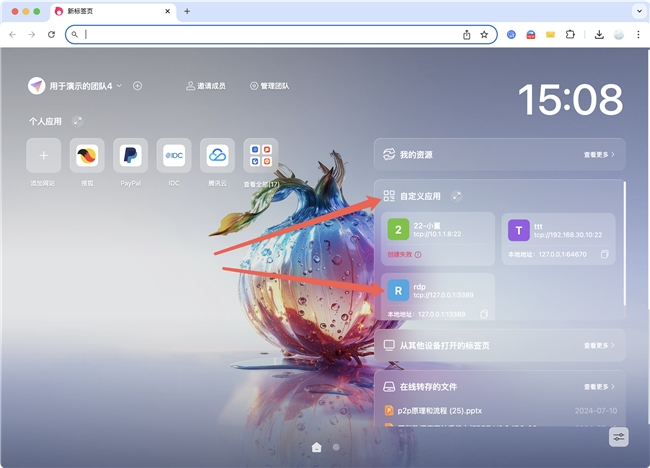The height and width of the screenshot is (468, 650).
Task: Open the 腾讯云 cloud shortcut
Action: pyautogui.click(x=217, y=156)
